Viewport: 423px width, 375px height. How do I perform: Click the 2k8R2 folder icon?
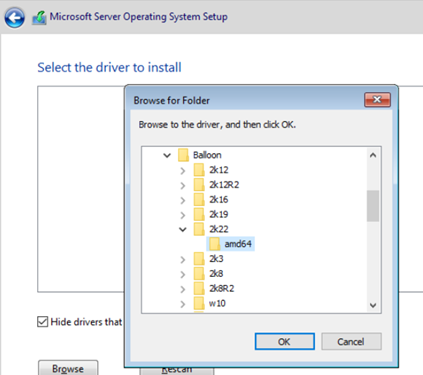point(199,289)
